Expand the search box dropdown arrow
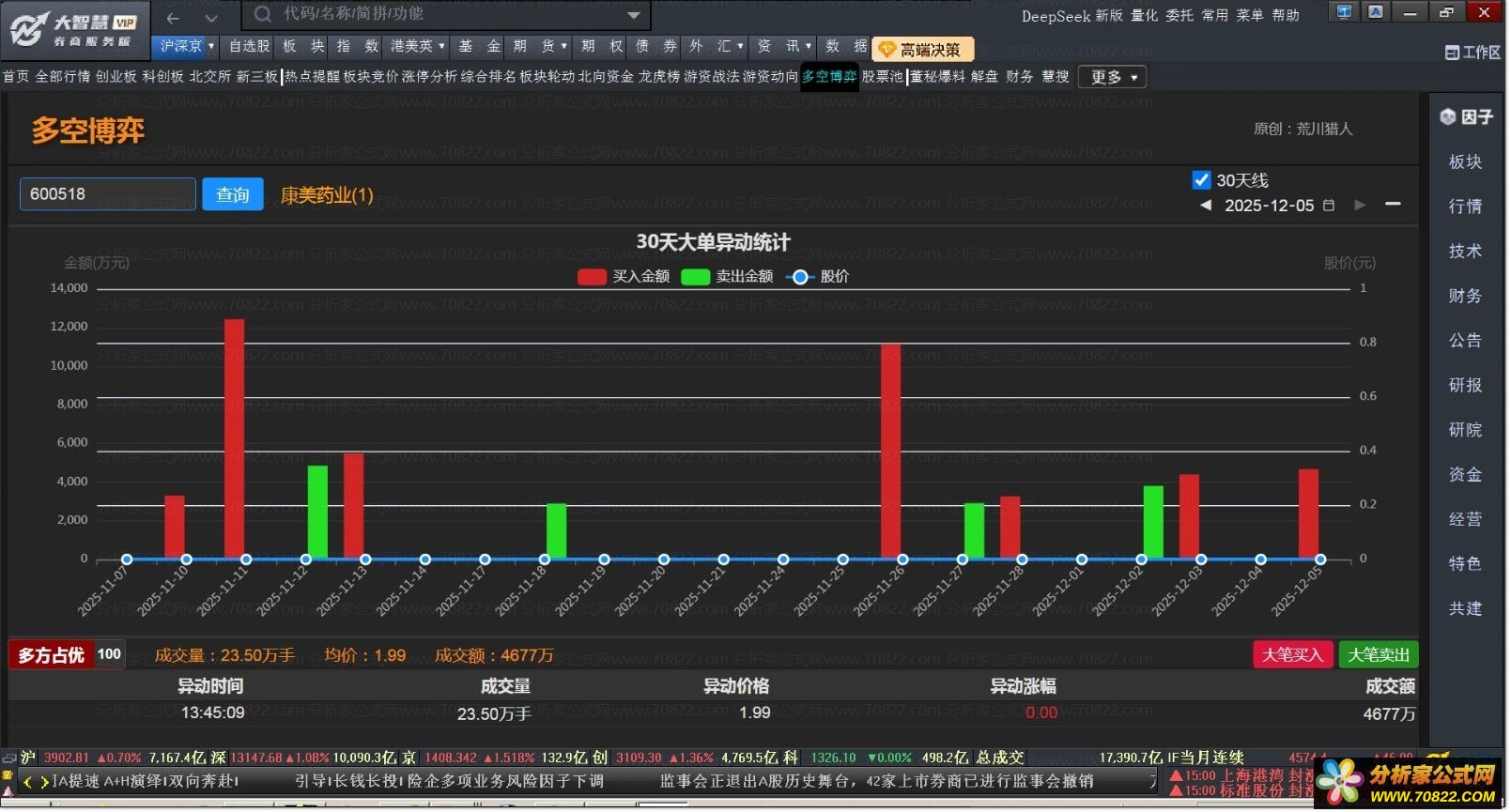1511x812 pixels. click(634, 15)
